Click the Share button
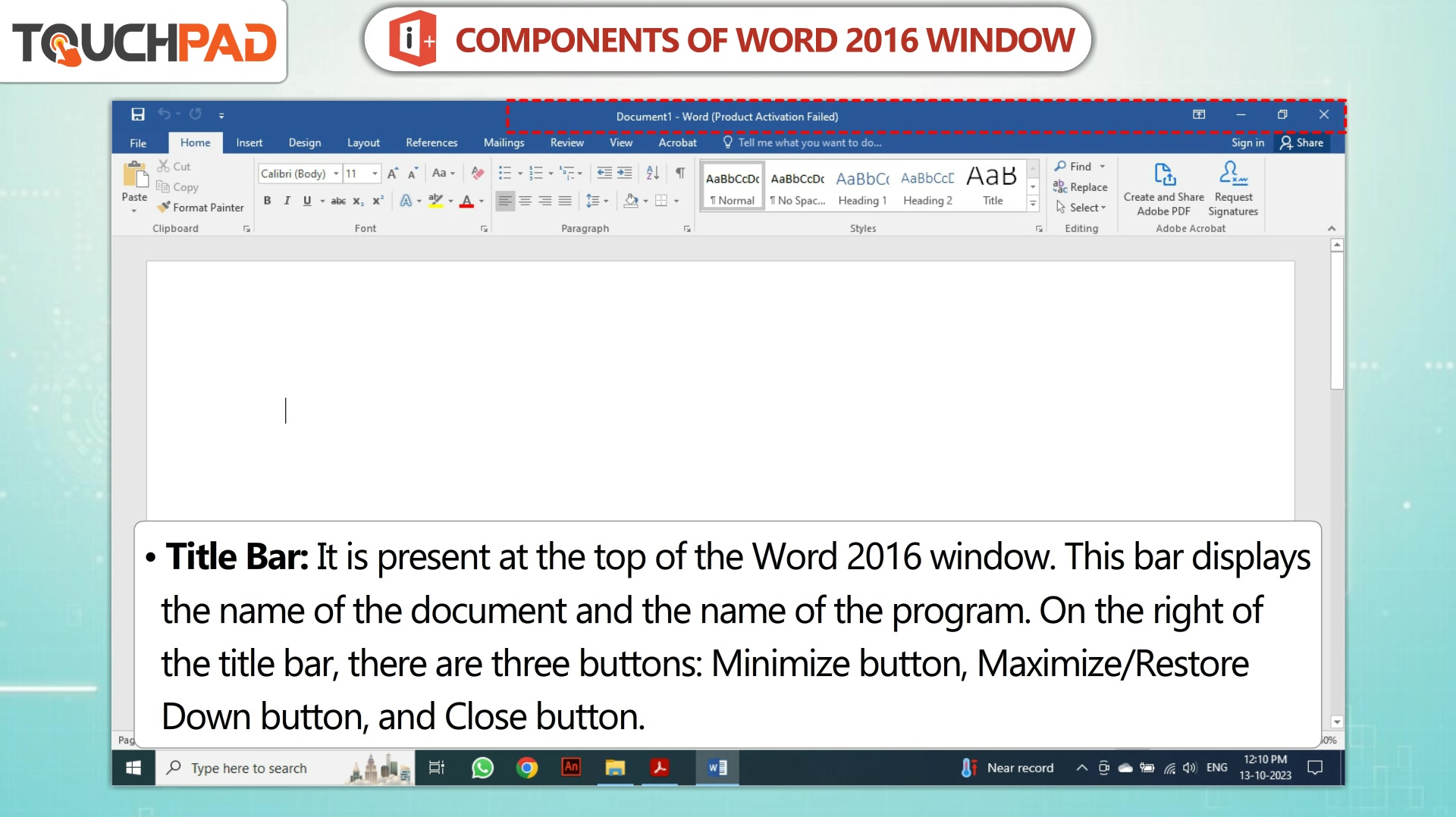 1301,142
